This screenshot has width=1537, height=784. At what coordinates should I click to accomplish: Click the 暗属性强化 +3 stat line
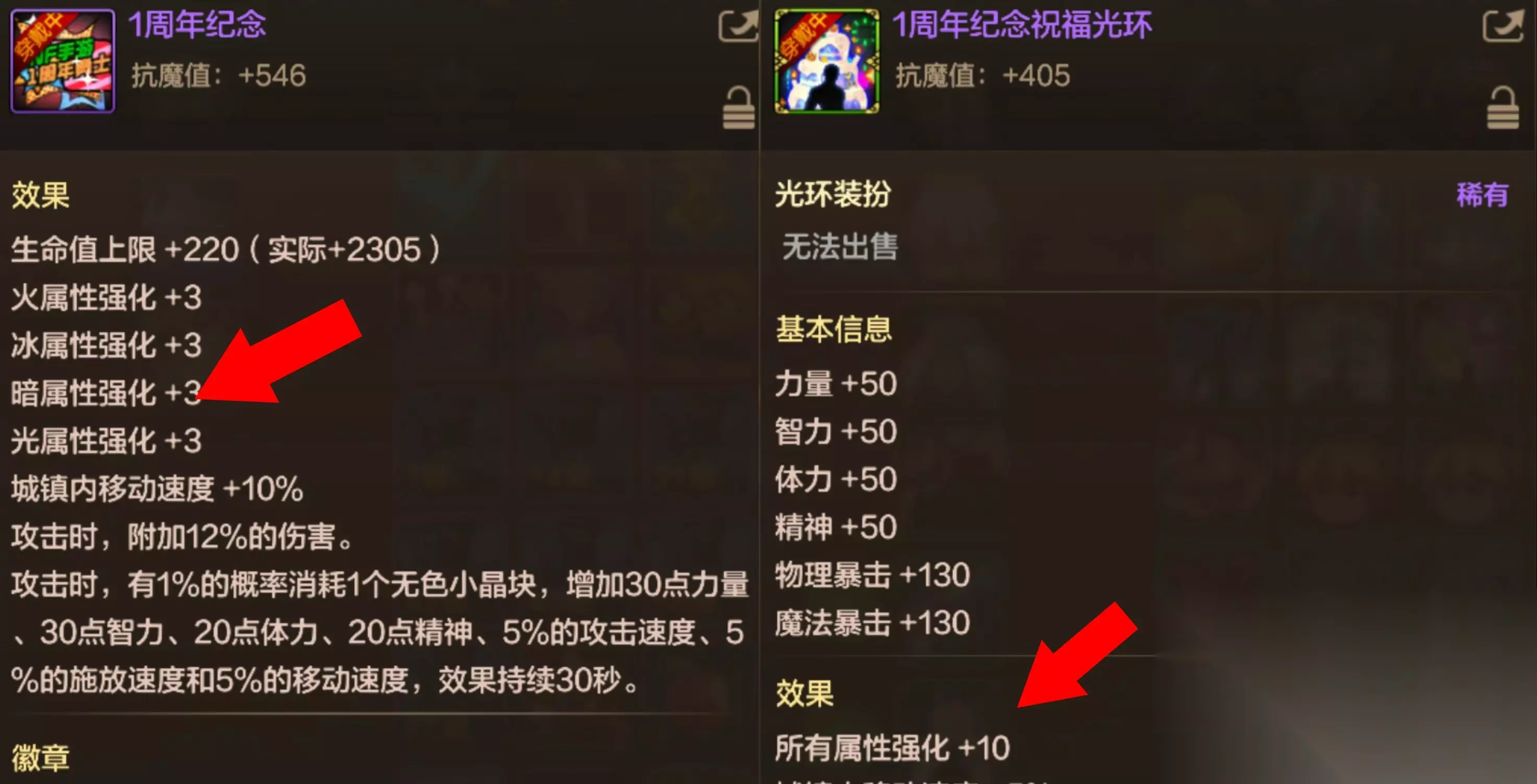point(106,393)
